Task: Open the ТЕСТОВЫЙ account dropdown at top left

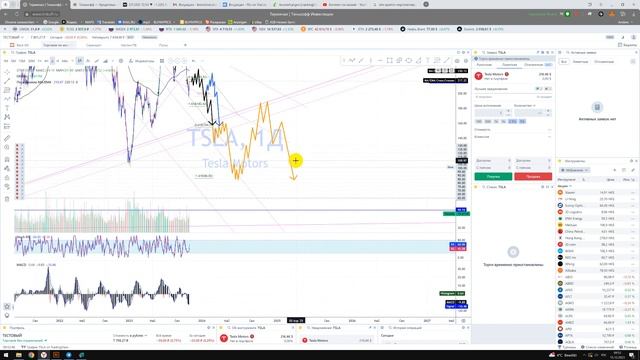Action: click(13, 37)
